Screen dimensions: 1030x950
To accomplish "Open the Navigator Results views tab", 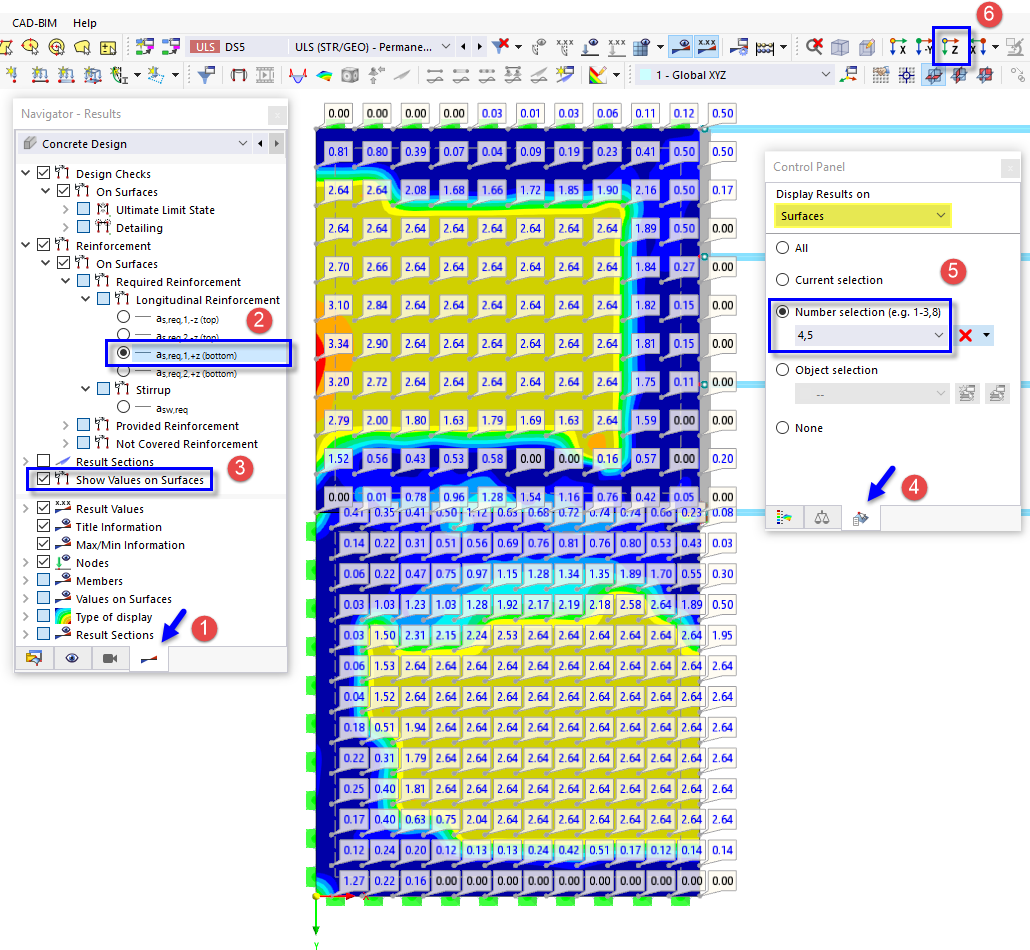I will coord(149,658).
